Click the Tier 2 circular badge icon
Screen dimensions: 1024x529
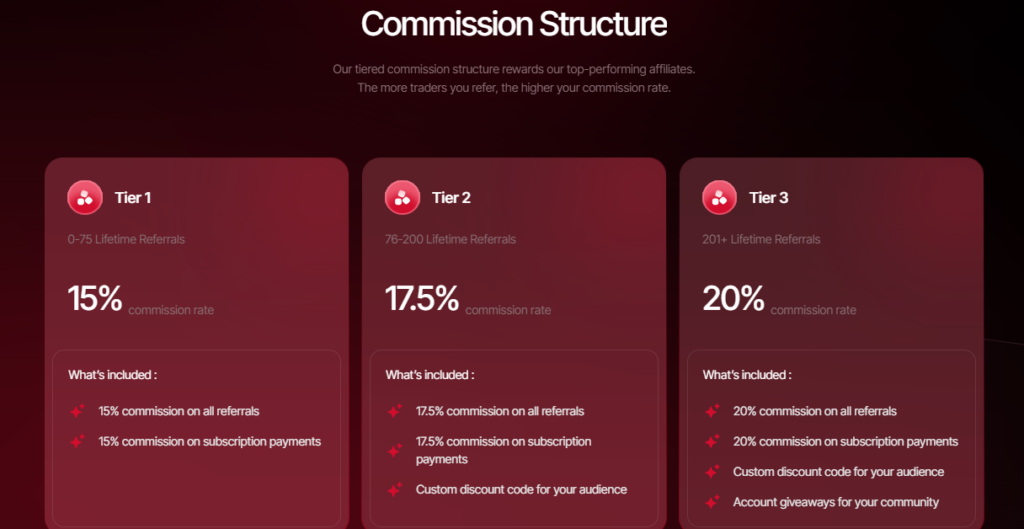[402, 197]
